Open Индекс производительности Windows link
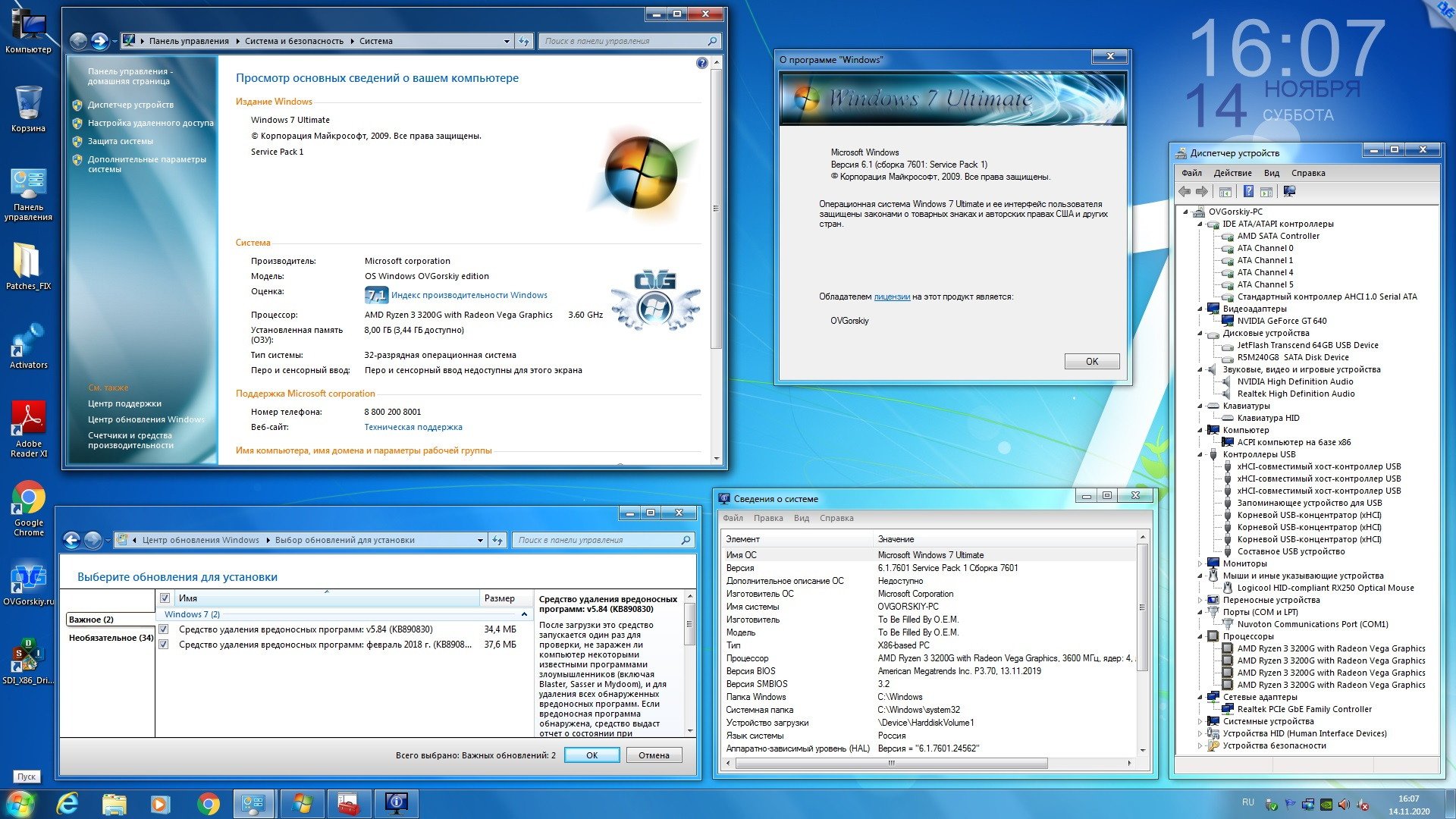Screen dimensions: 1456x819 click(x=469, y=296)
